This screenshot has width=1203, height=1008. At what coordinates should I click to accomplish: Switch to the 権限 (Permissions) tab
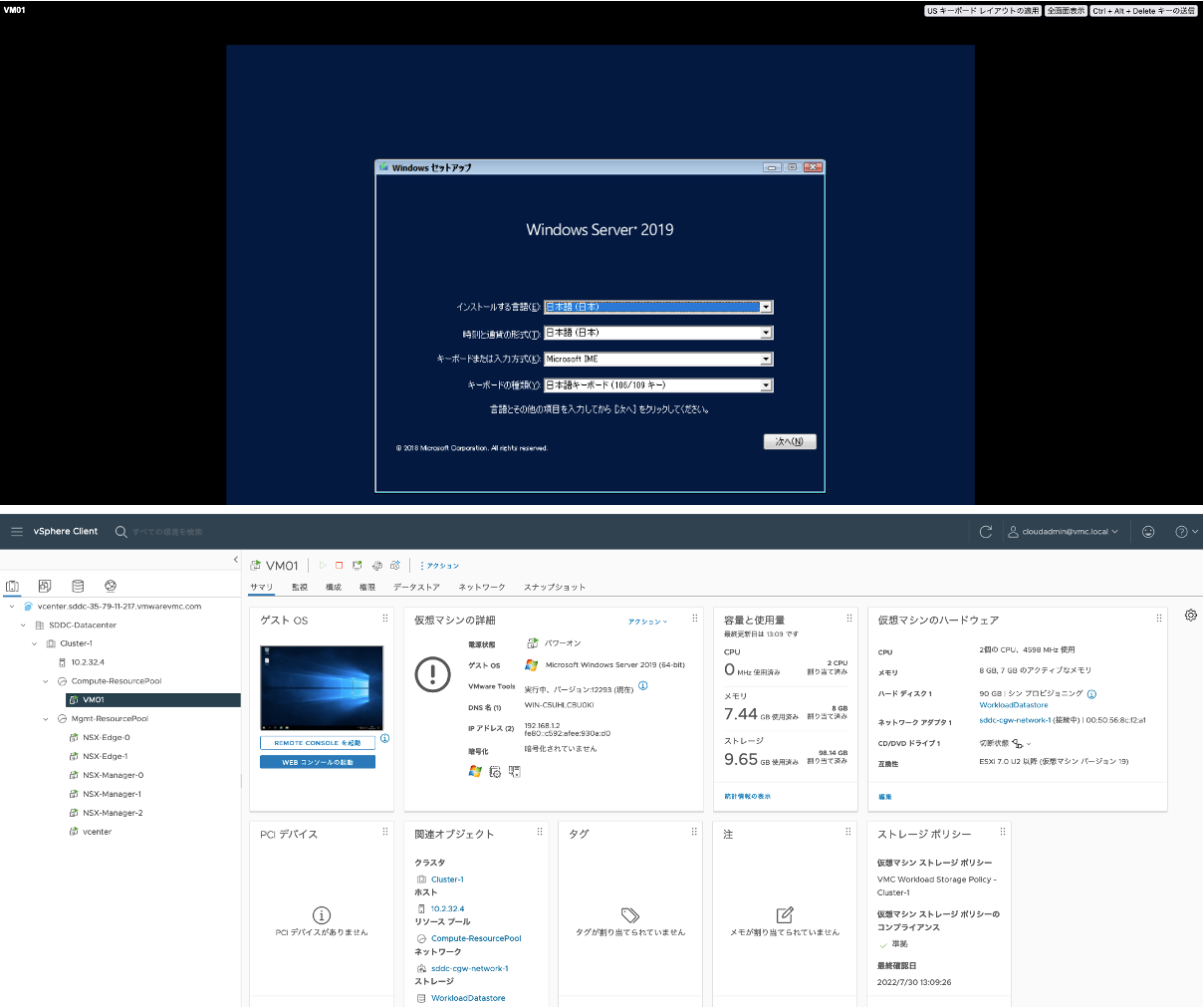[x=367, y=588]
